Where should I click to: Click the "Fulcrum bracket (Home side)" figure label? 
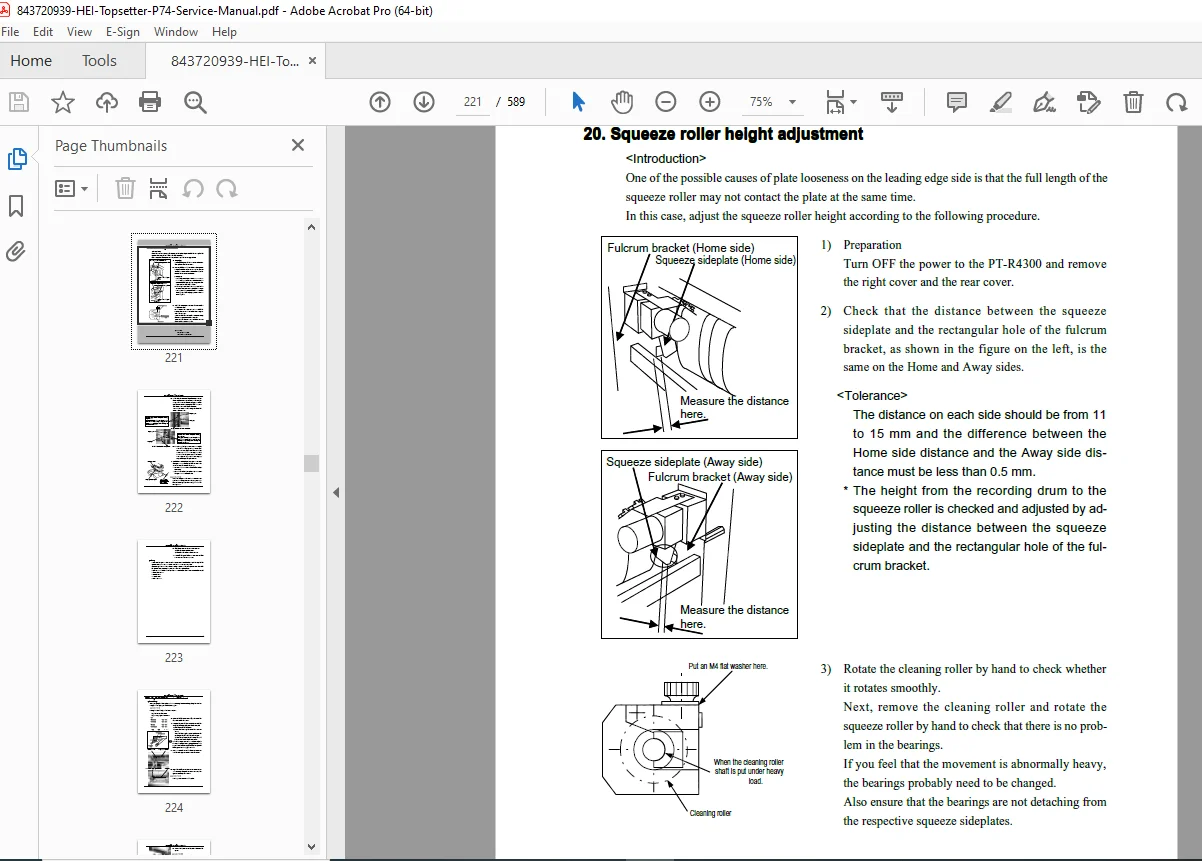coord(681,247)
